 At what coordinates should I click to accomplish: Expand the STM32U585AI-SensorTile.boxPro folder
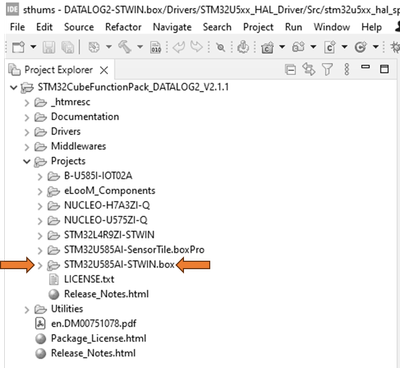40,250
